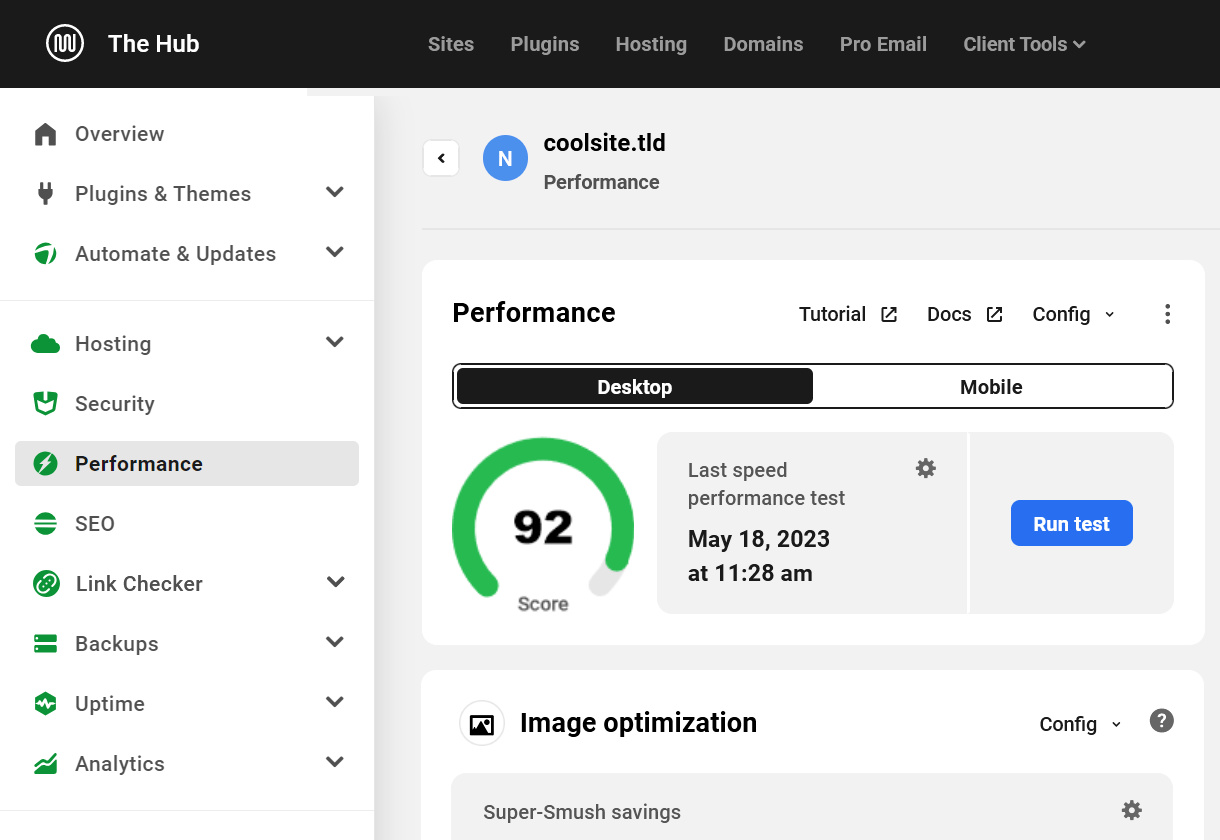
Task: Open speed test settings gear icon
Action: click(926, 468)
